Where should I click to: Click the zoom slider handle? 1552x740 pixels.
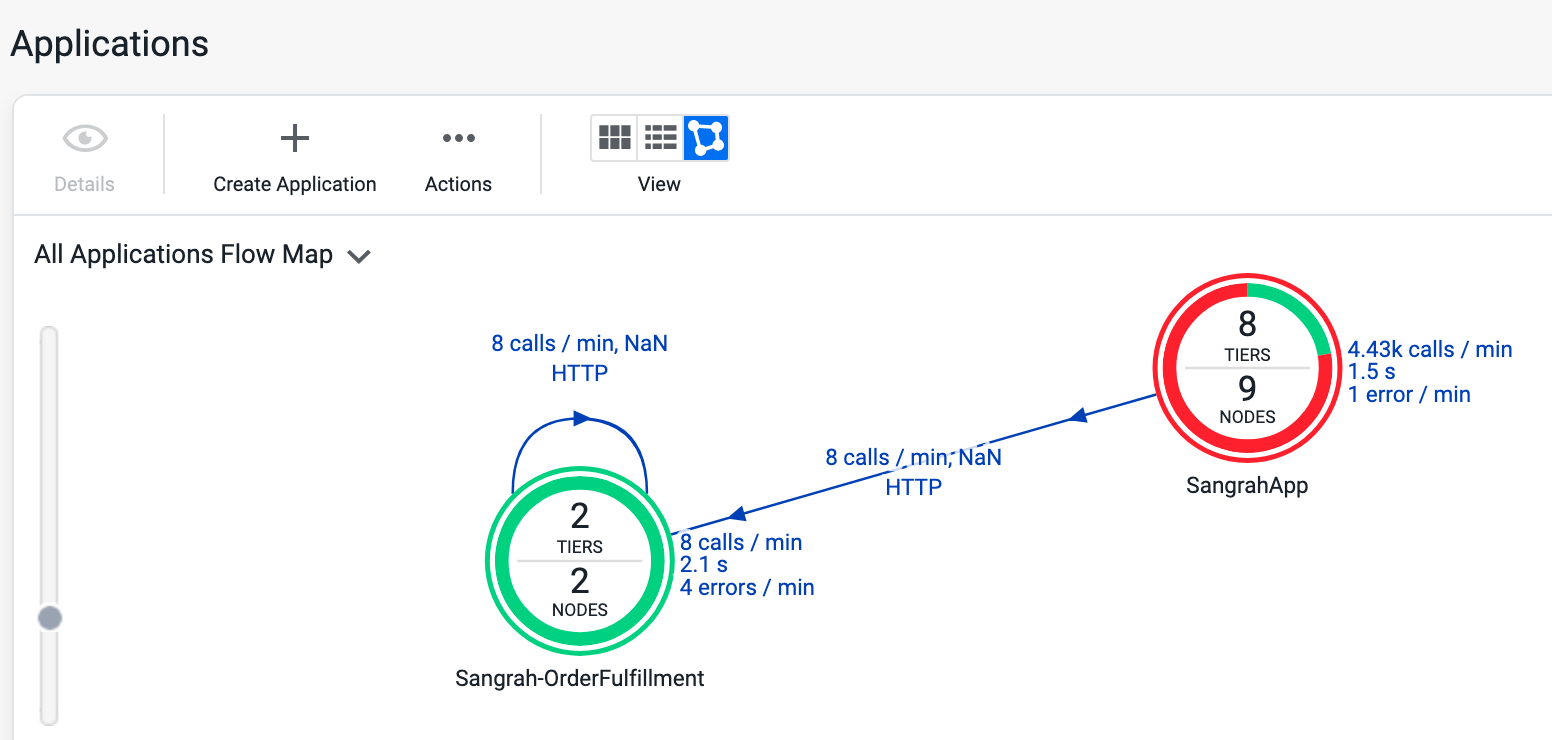[x=49, y=618]
